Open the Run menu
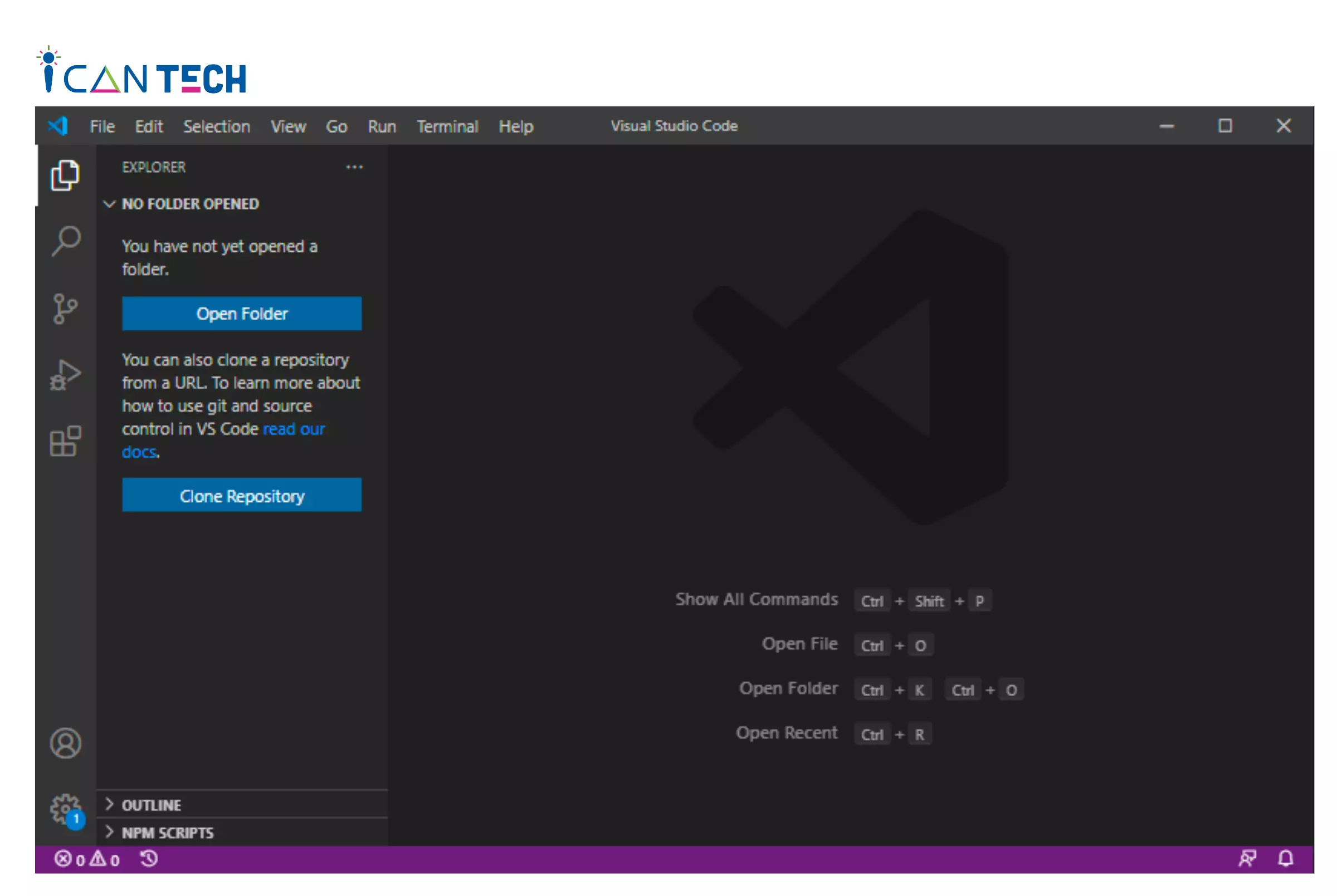Screen dimensions: 1337x896 [x=382, y=126]
